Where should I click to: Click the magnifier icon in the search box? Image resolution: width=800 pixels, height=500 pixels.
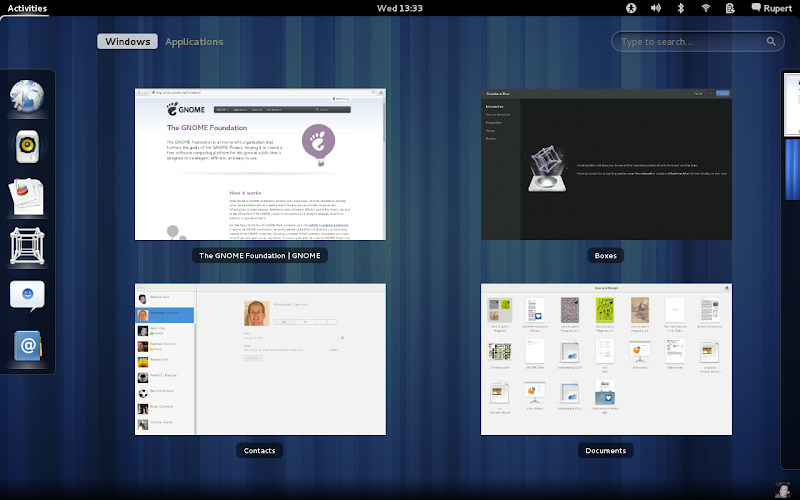[x=771, y=41]
